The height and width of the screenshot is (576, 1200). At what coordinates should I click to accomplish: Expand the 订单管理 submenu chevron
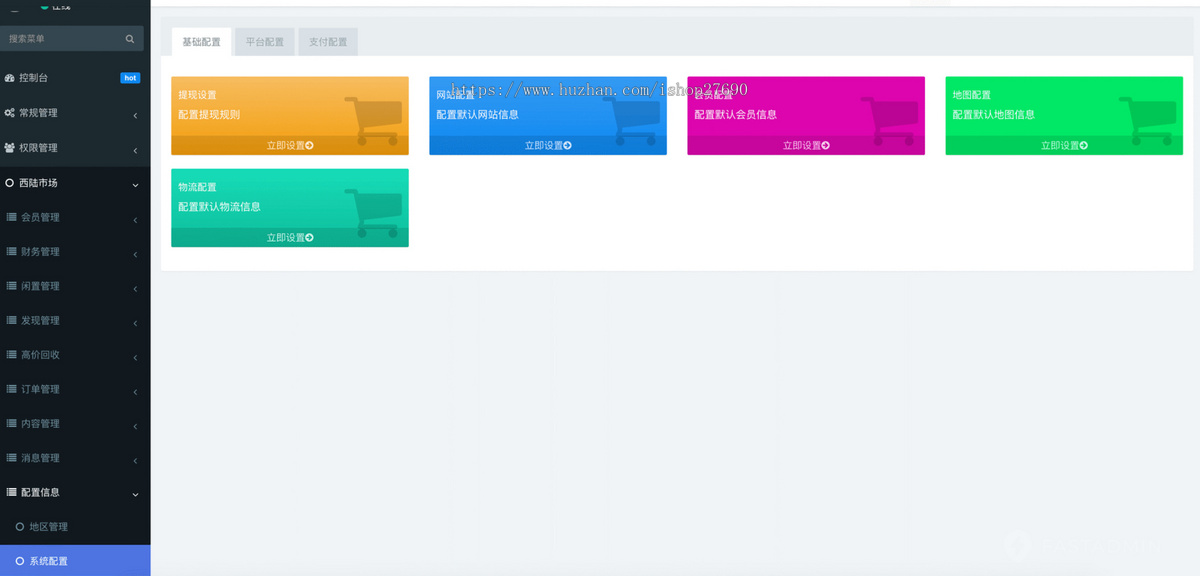135,391
